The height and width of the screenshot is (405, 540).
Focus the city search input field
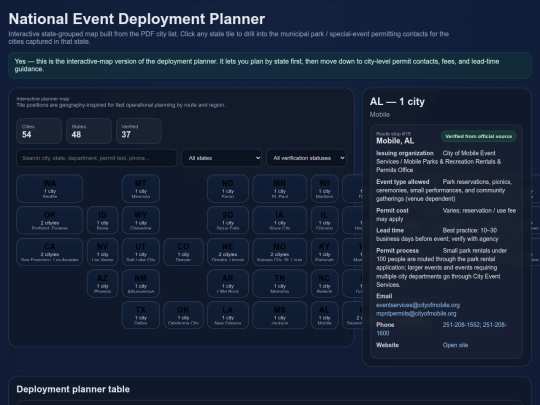pos(96,158)
